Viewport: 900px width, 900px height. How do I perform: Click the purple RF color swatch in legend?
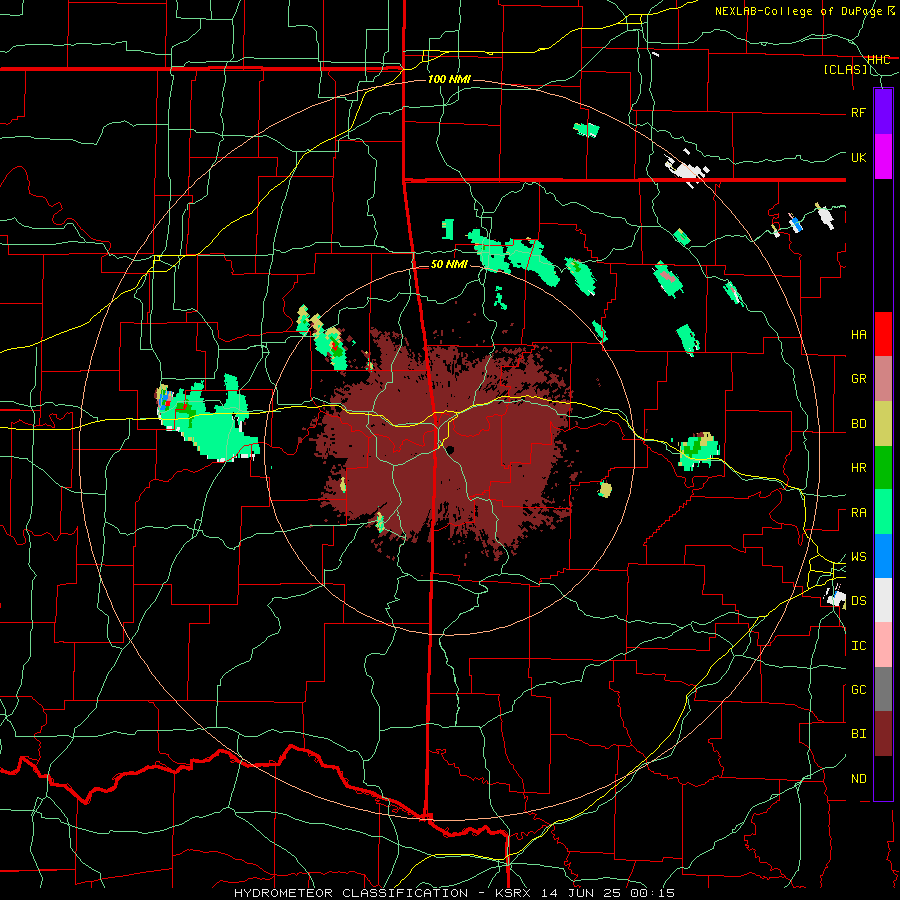pos(883,112)
